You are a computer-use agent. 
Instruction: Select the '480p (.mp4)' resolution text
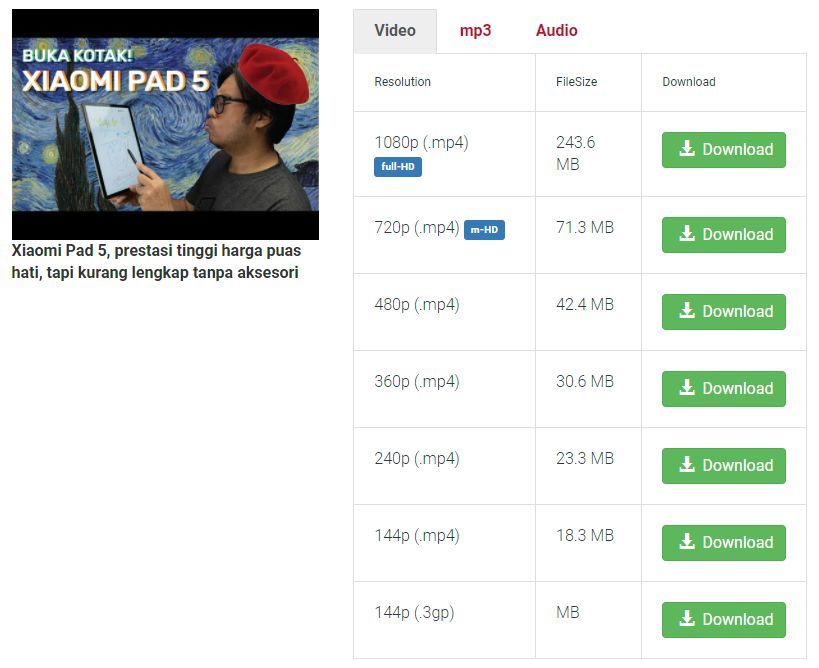pyautogui.click(x=417, y=304)
